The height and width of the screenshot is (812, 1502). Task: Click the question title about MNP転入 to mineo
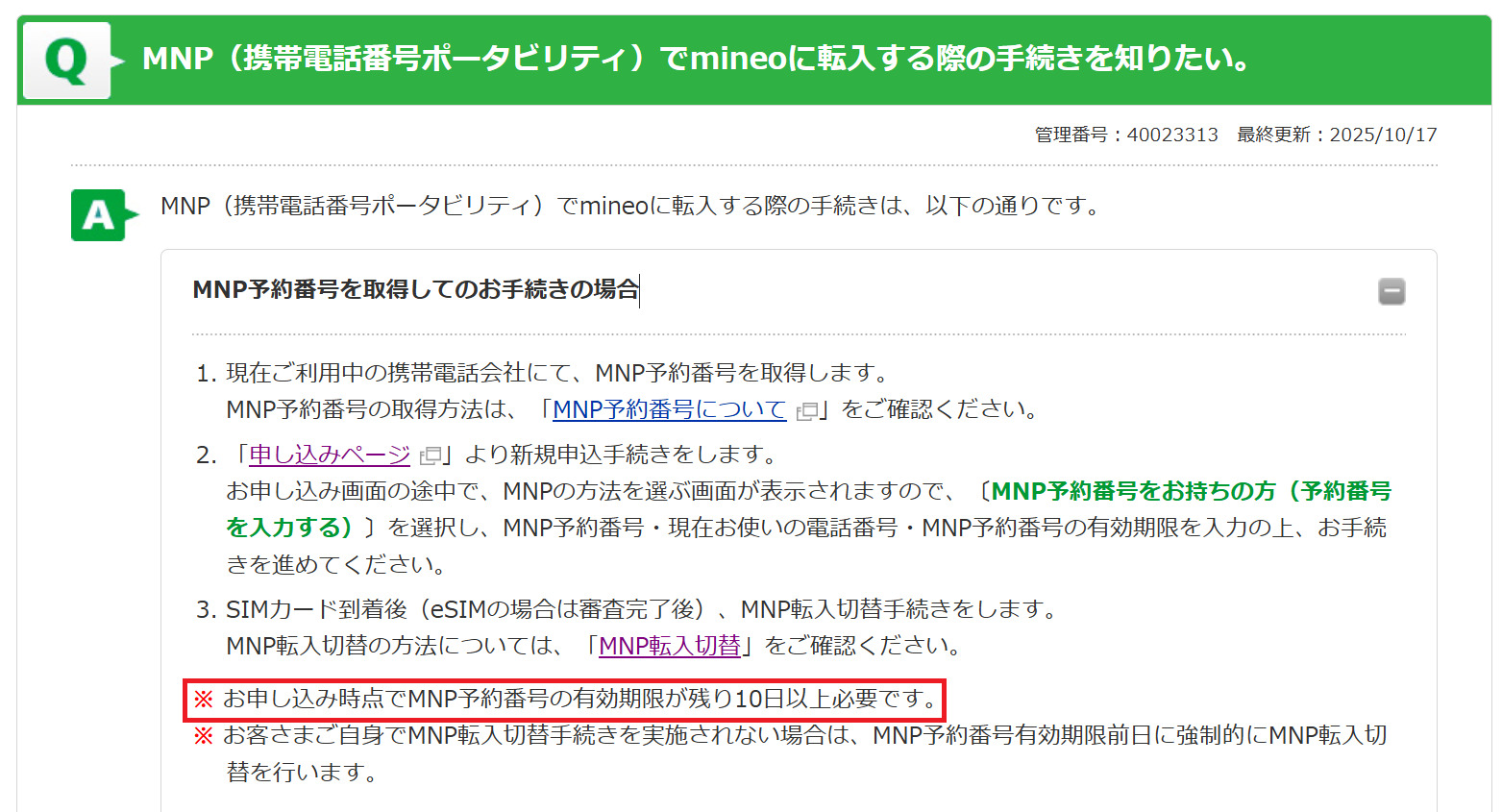[x=697, y=59]
